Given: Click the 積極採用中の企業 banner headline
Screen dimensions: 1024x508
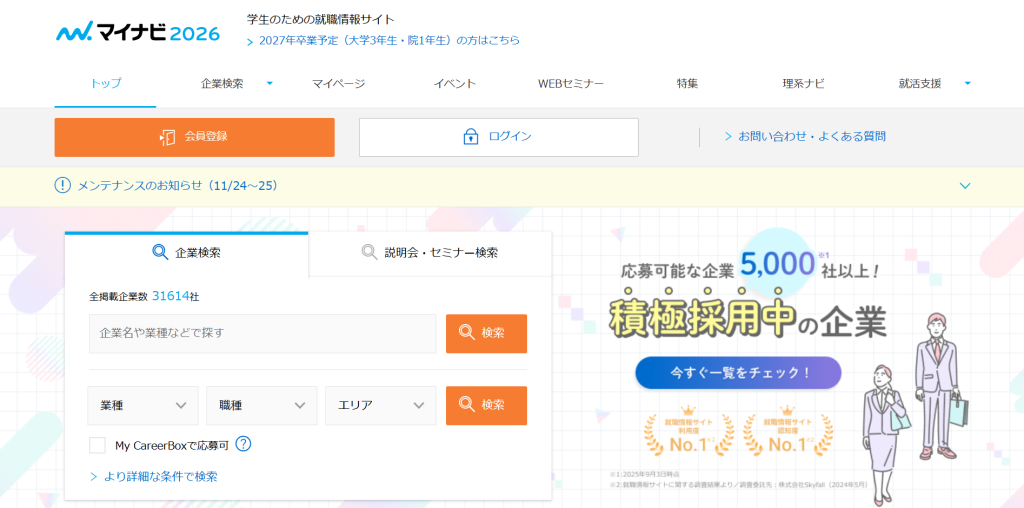Looking at the screenshot, I should (x=748, y=318).
